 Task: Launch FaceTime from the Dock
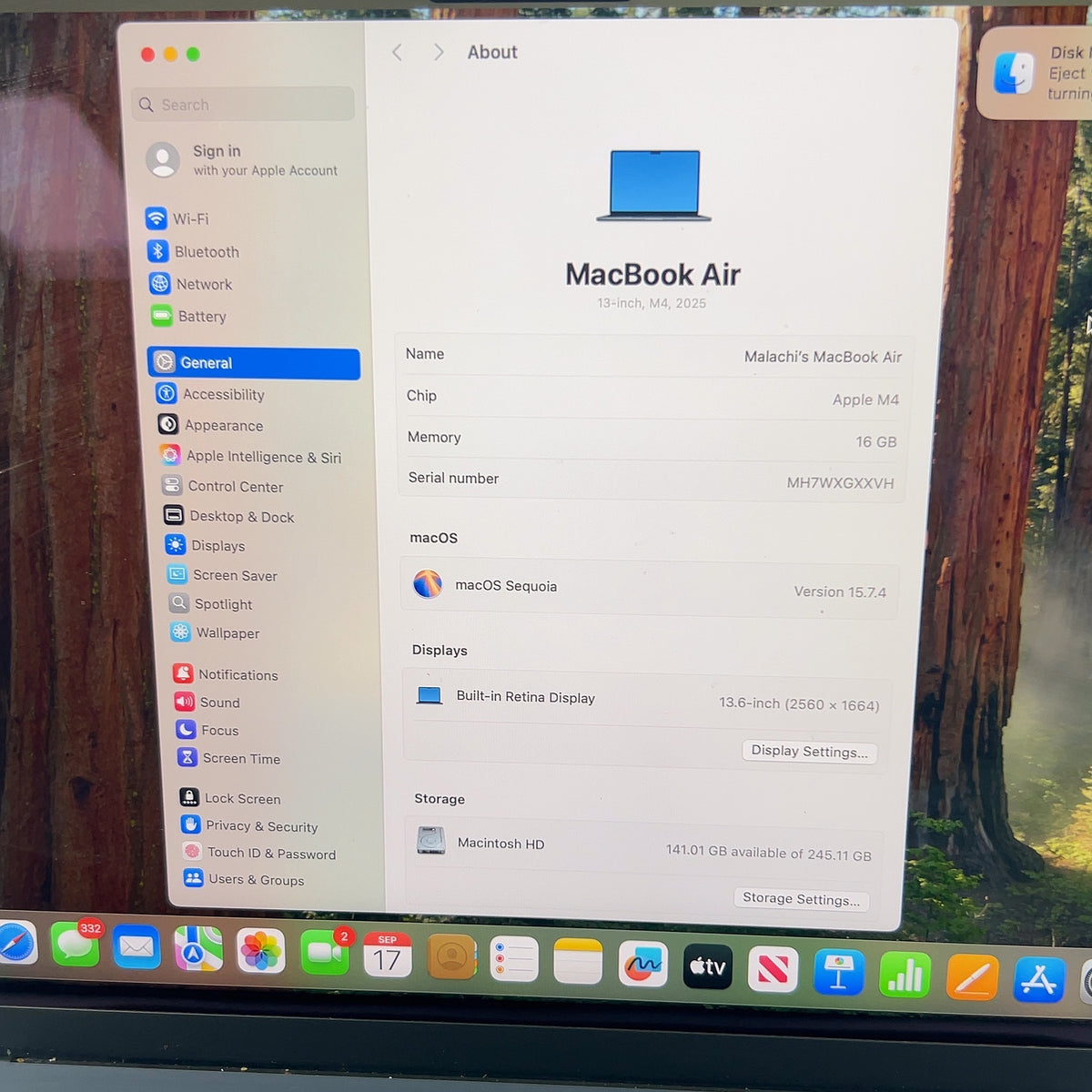pos(325,954)
